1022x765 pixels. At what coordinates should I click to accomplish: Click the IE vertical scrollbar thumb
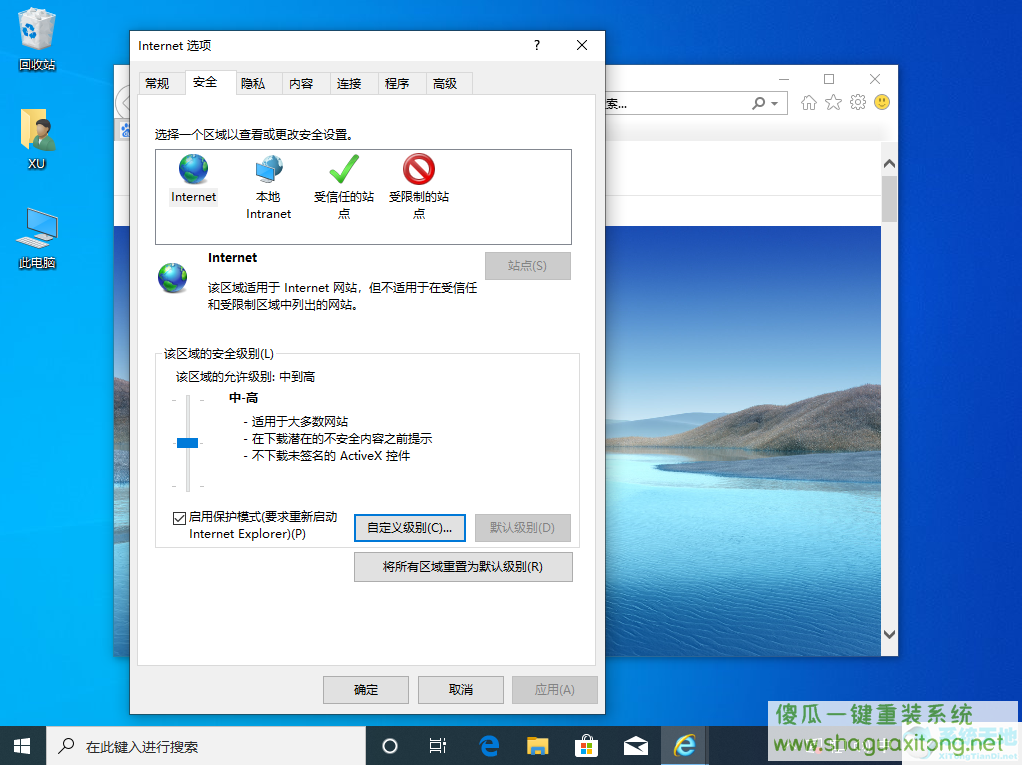pyautogui.click(x=889, y=199)
